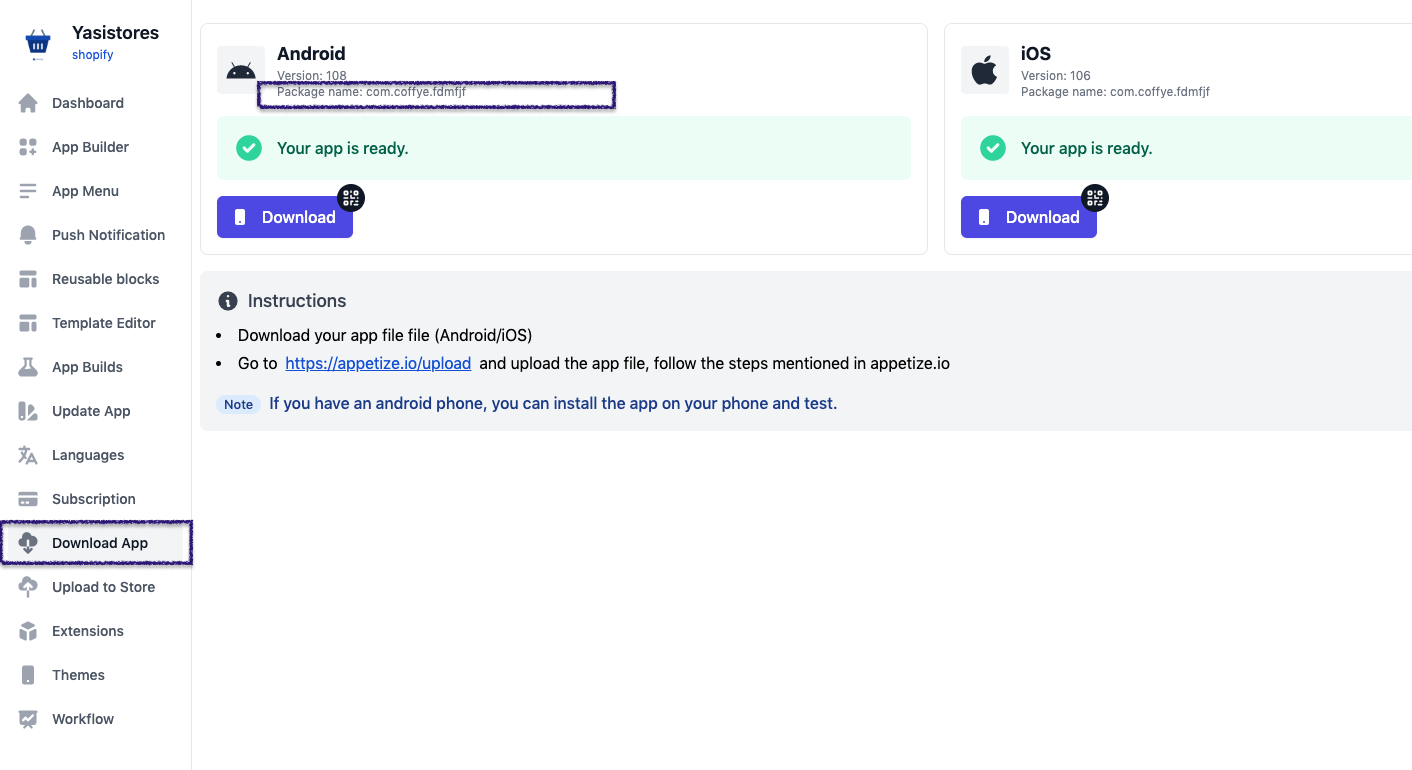Select the Workflow icon in sidebar
Screen dimensions: 1412x770
pyautogui.click(x=27, y=718)
